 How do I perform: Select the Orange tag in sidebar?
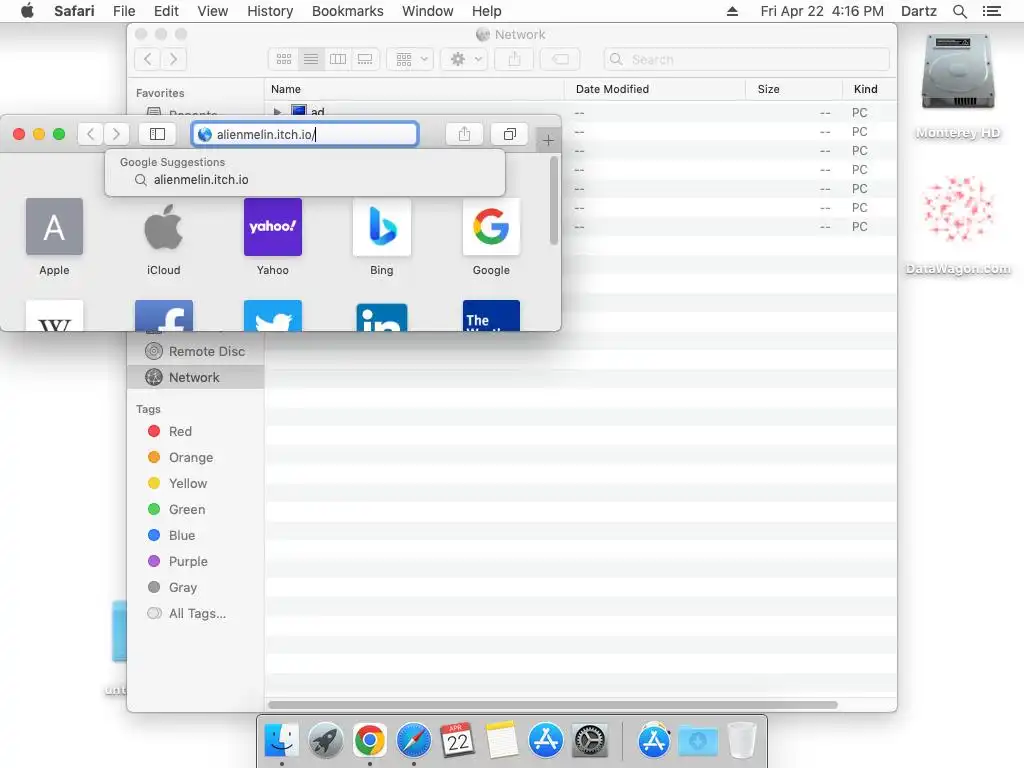(x=195, y=458)
